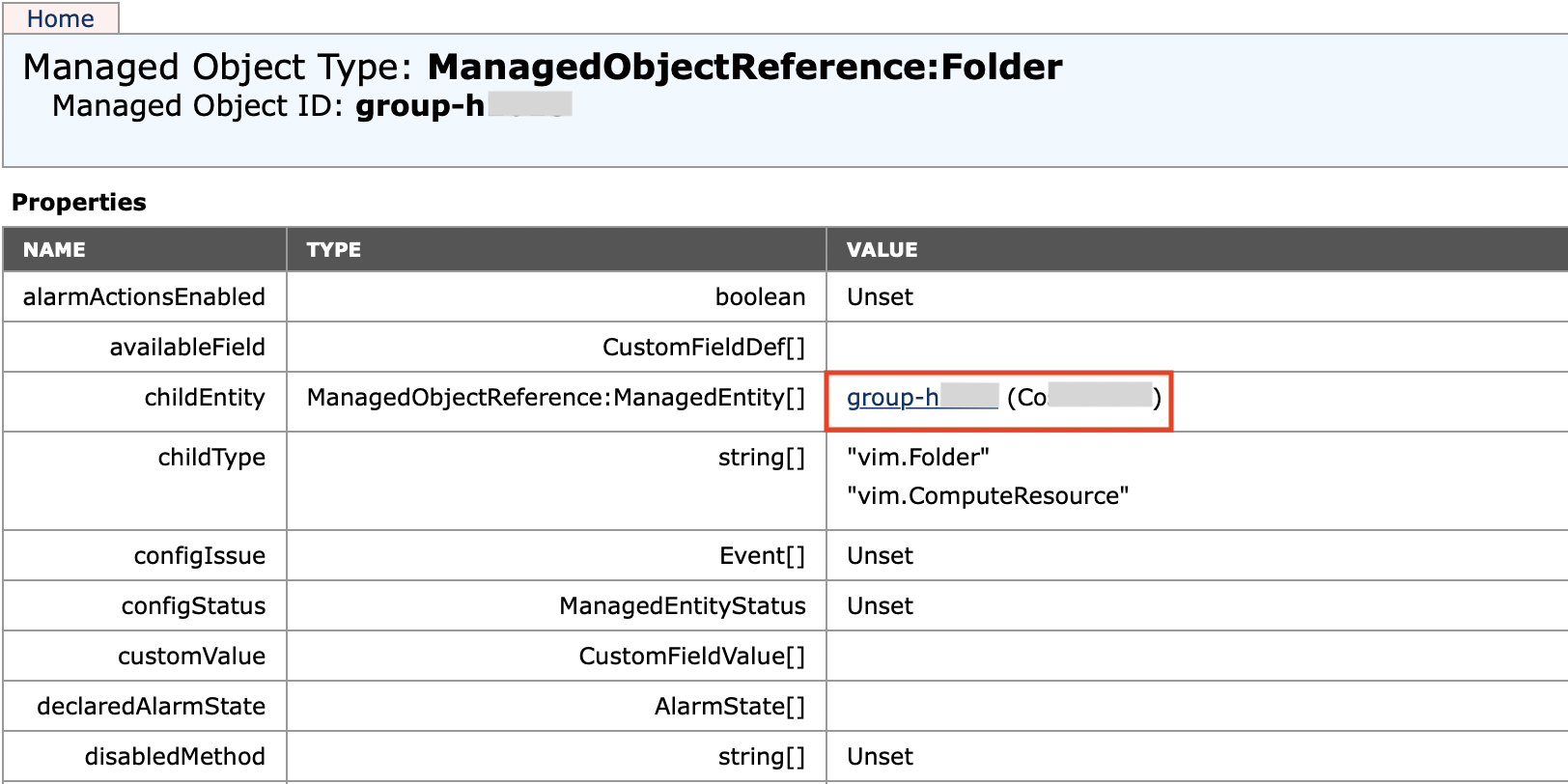Click the childEntity property name
1568x784 pixels.
coord(205,398)
